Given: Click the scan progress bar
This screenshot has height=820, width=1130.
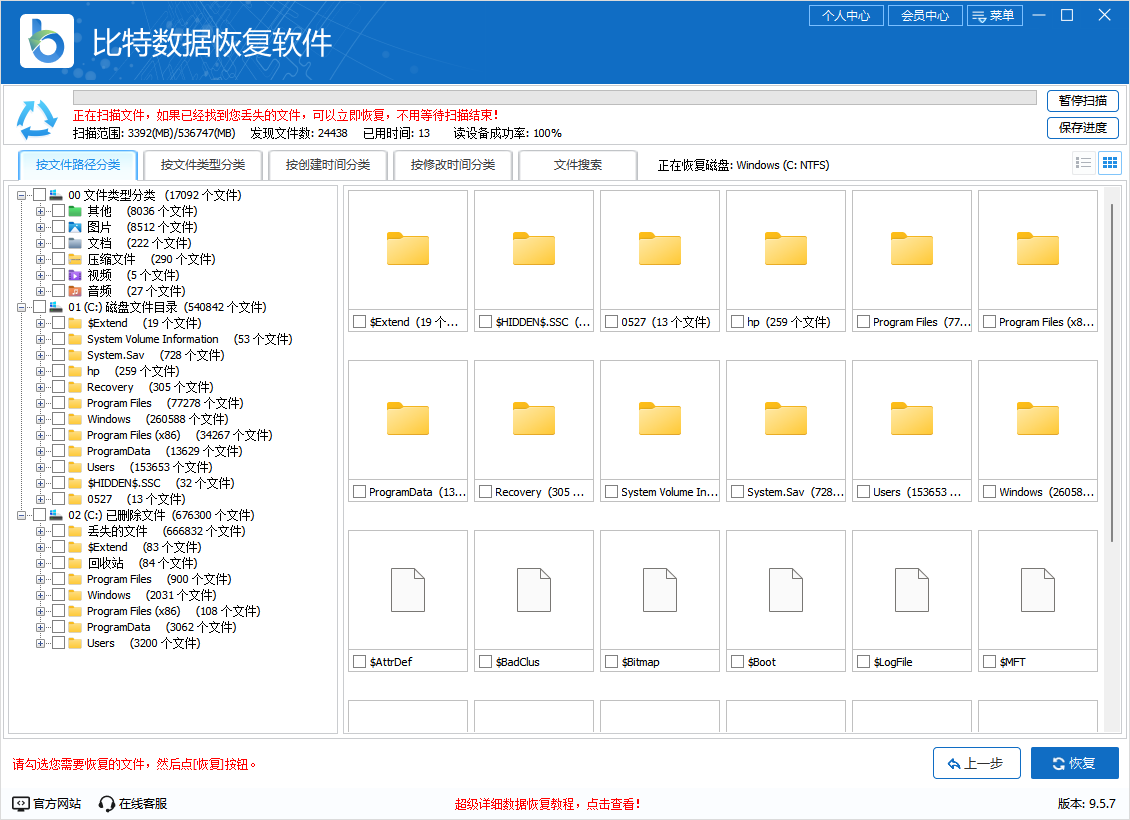Looking at the screenshot, I should [x=550, y=98].
